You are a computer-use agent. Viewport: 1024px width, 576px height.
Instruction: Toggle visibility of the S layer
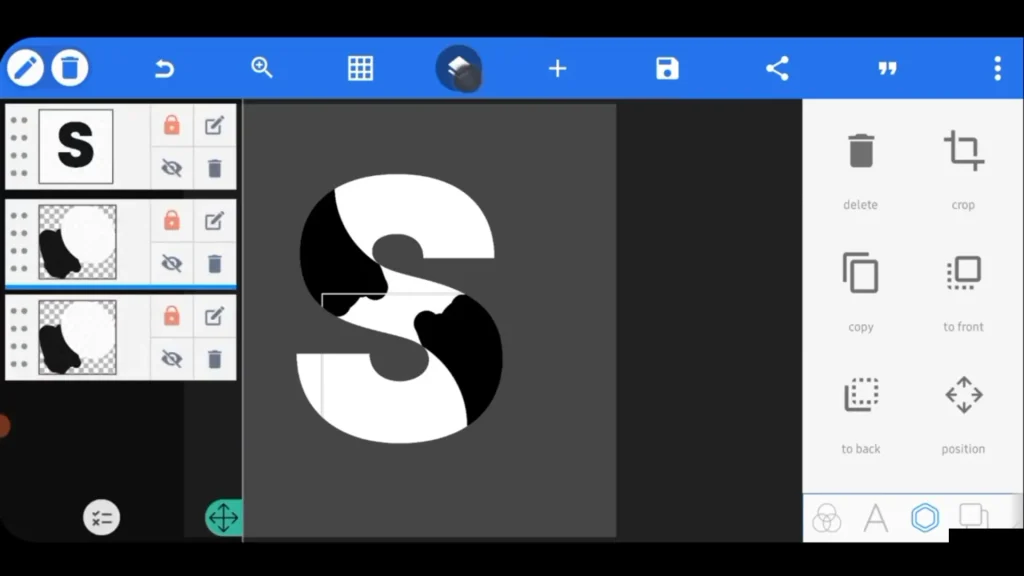click(171, 168)
